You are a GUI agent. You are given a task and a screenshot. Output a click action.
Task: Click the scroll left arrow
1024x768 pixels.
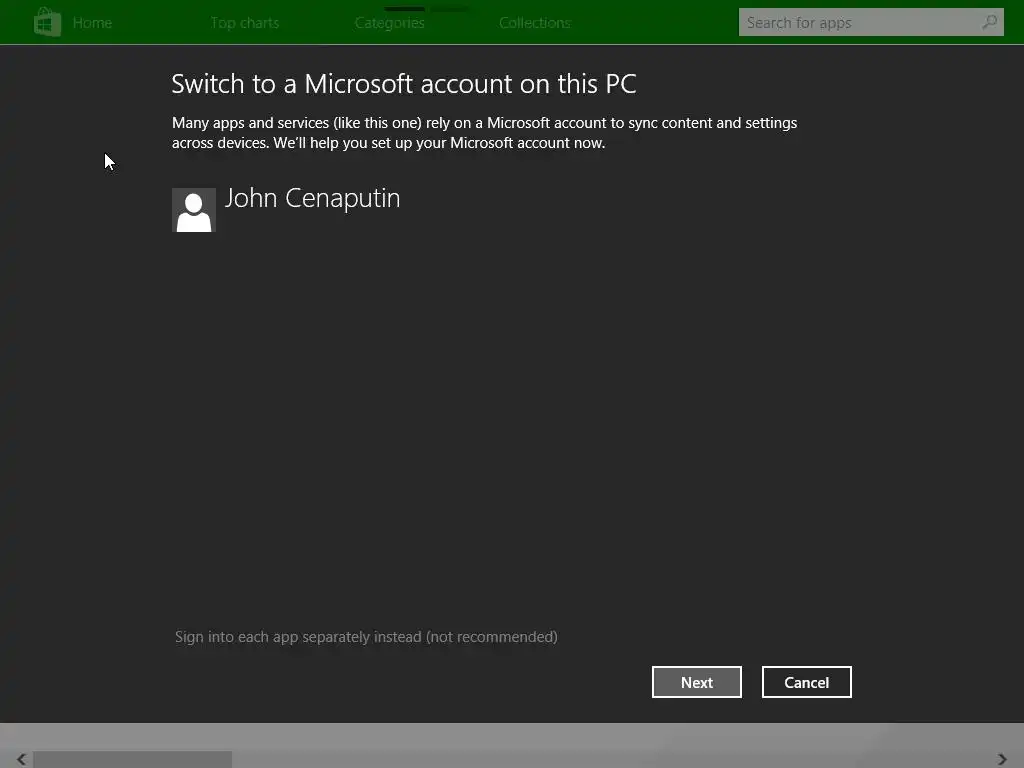22,759
